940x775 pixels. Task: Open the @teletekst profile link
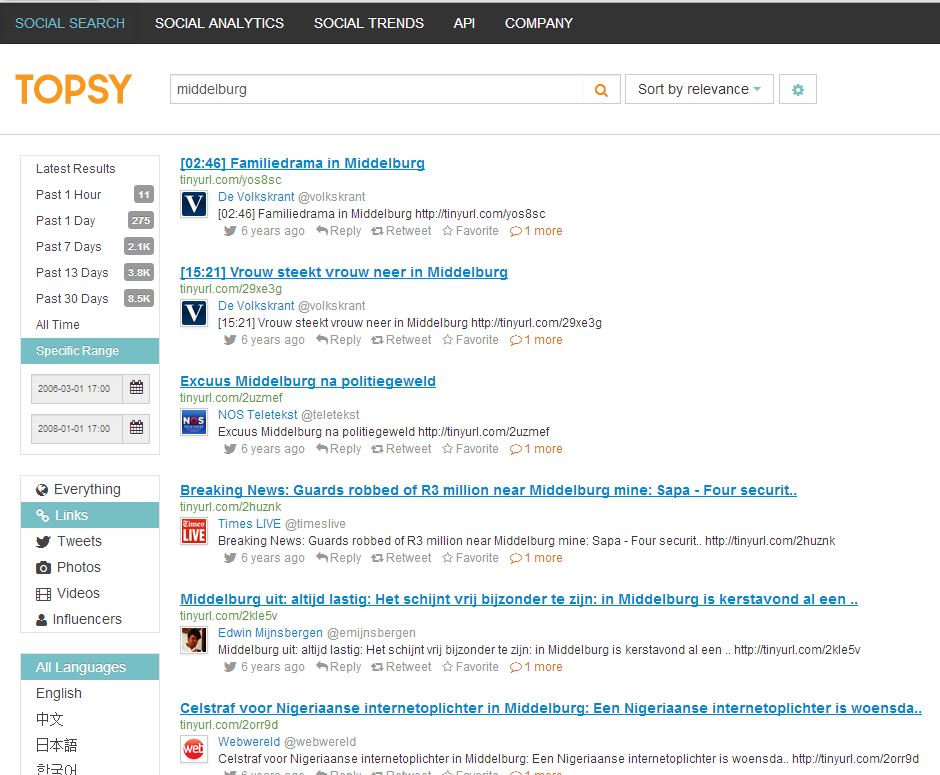[330, 415]
